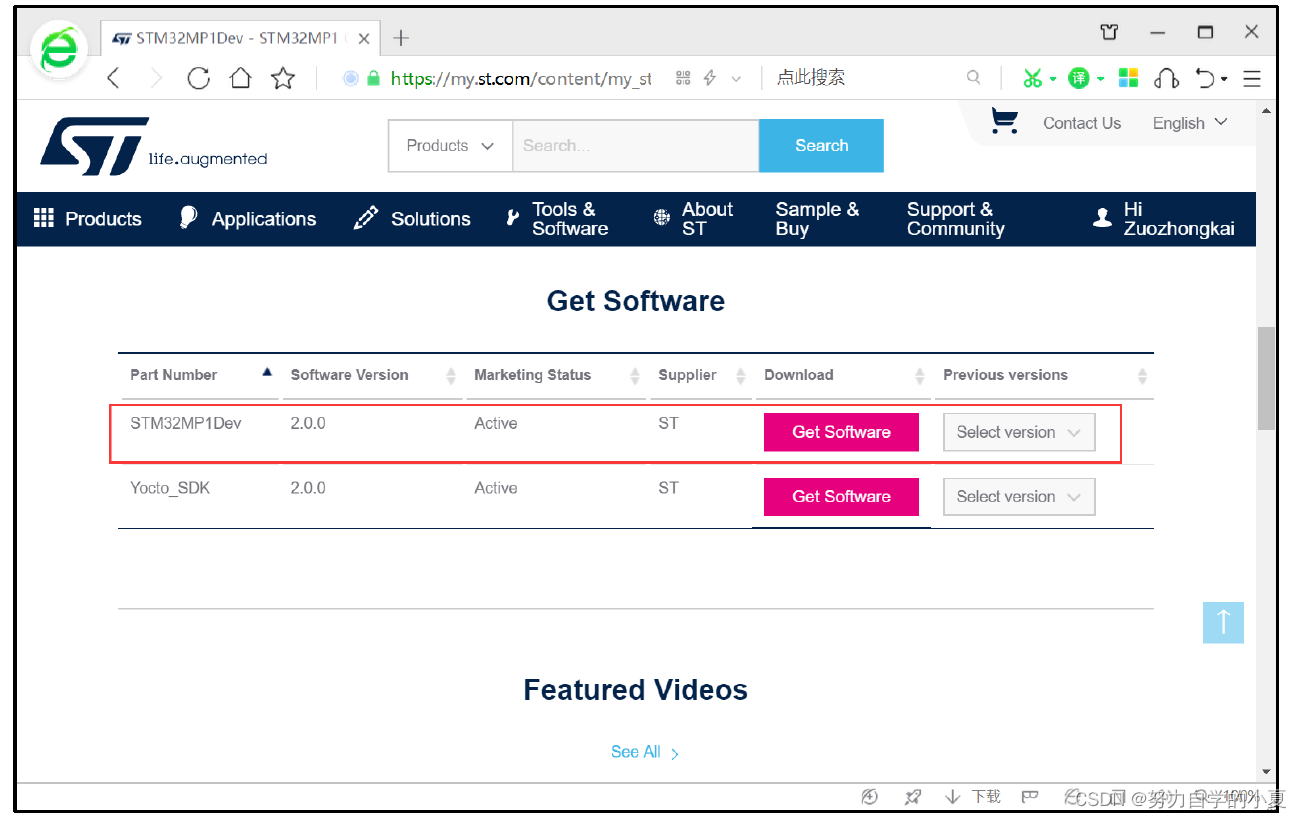
Task: Bookmark page with star icon
Action: (x=283, y=78)
